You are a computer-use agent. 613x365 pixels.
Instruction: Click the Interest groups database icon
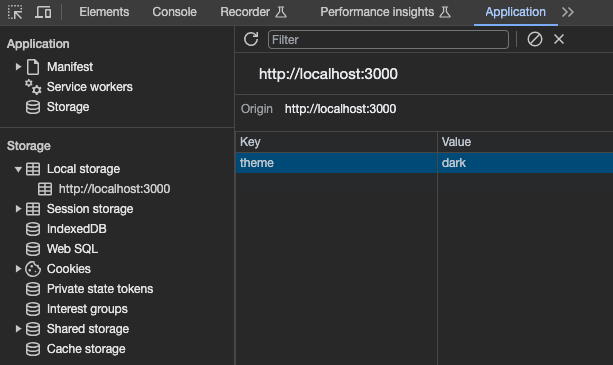pos(33,309)
